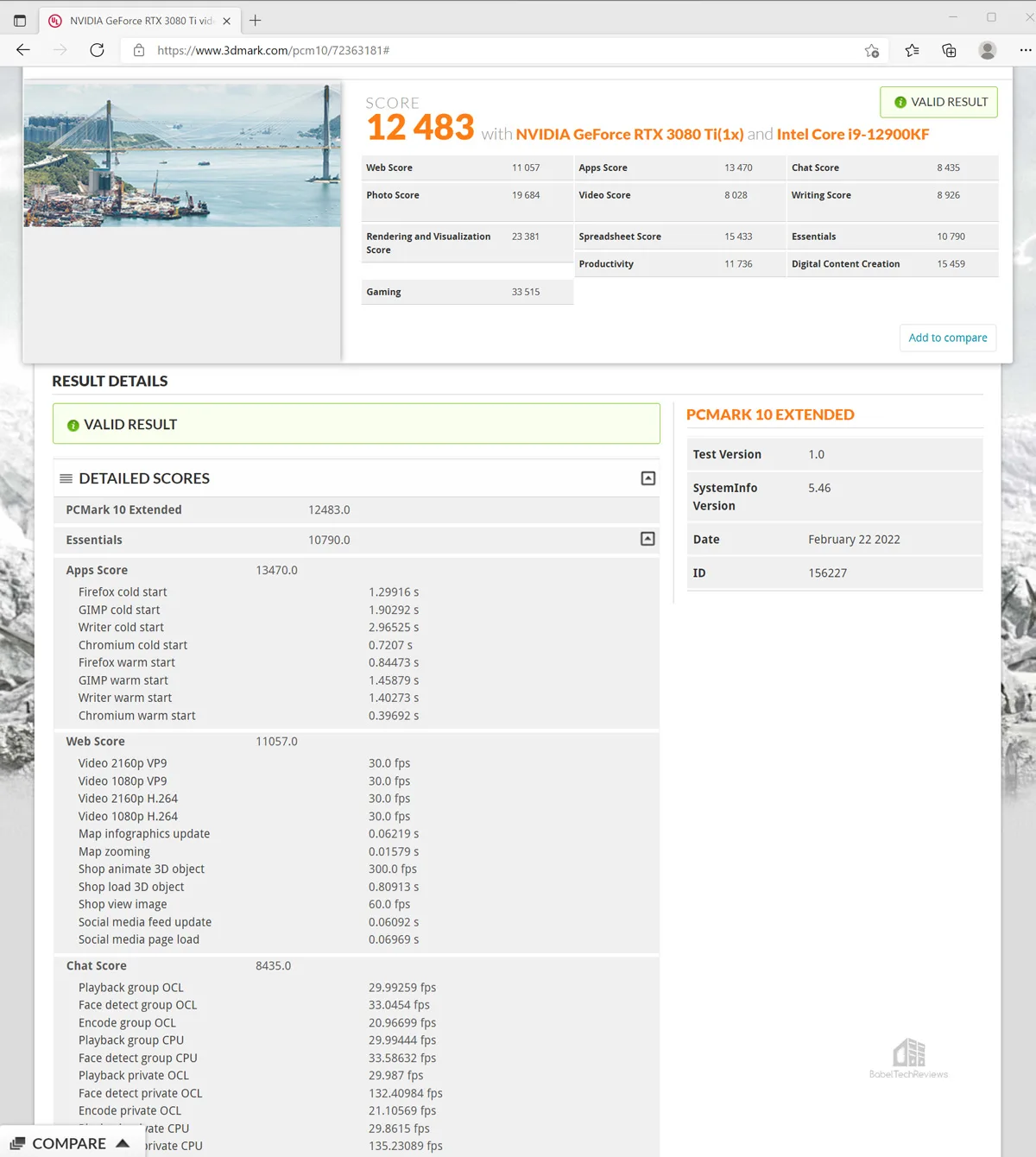Viewport: 1036px width, 1157px height.
Task: Open the Favorites list icon
Action: [x=912, y=51]
